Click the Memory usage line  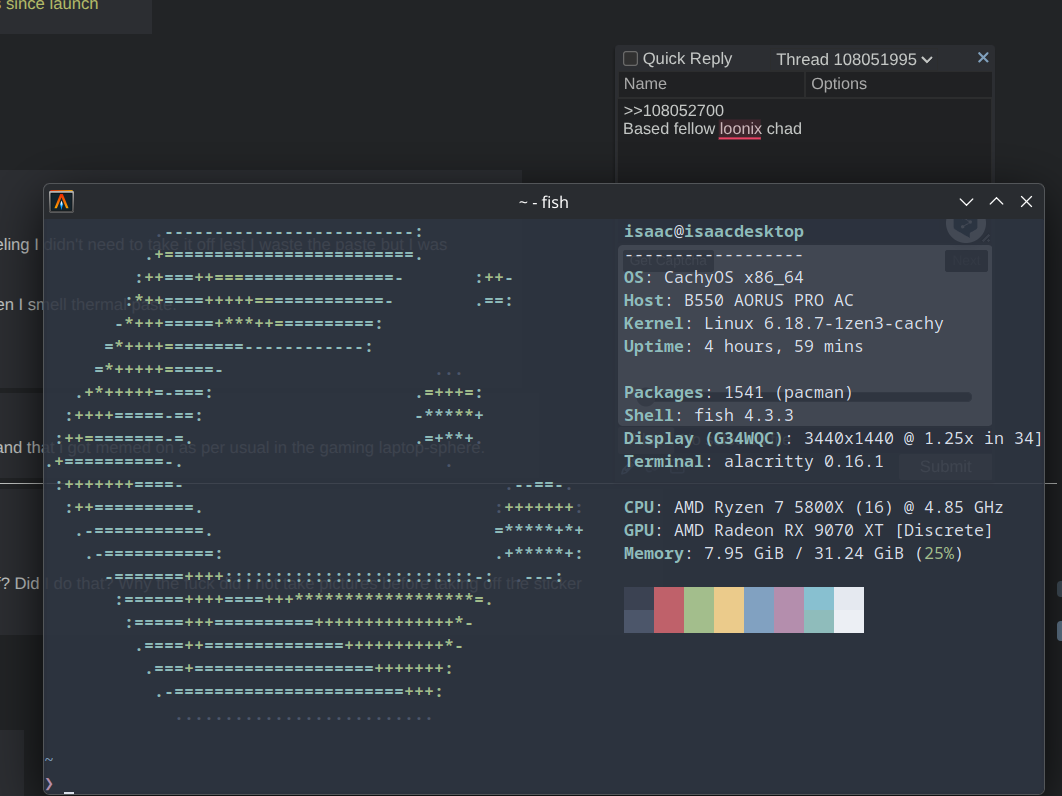(x=793, y=554)
